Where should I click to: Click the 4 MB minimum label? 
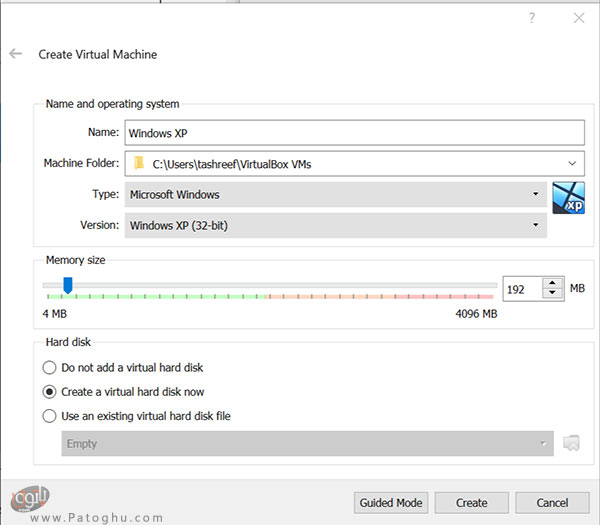click(55, 314)
